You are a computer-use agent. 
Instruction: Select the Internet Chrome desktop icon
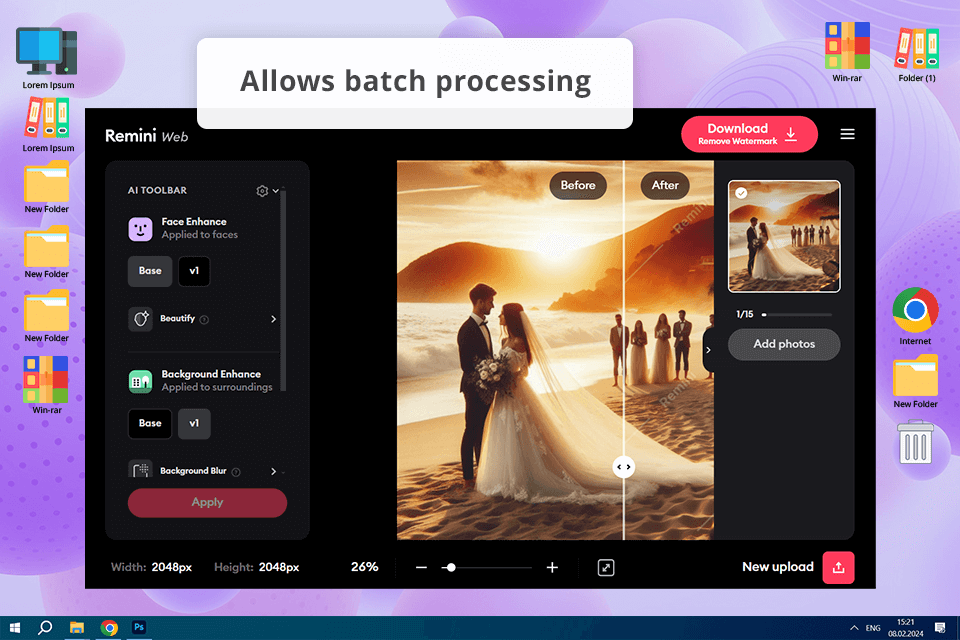(x=915, y=317)
